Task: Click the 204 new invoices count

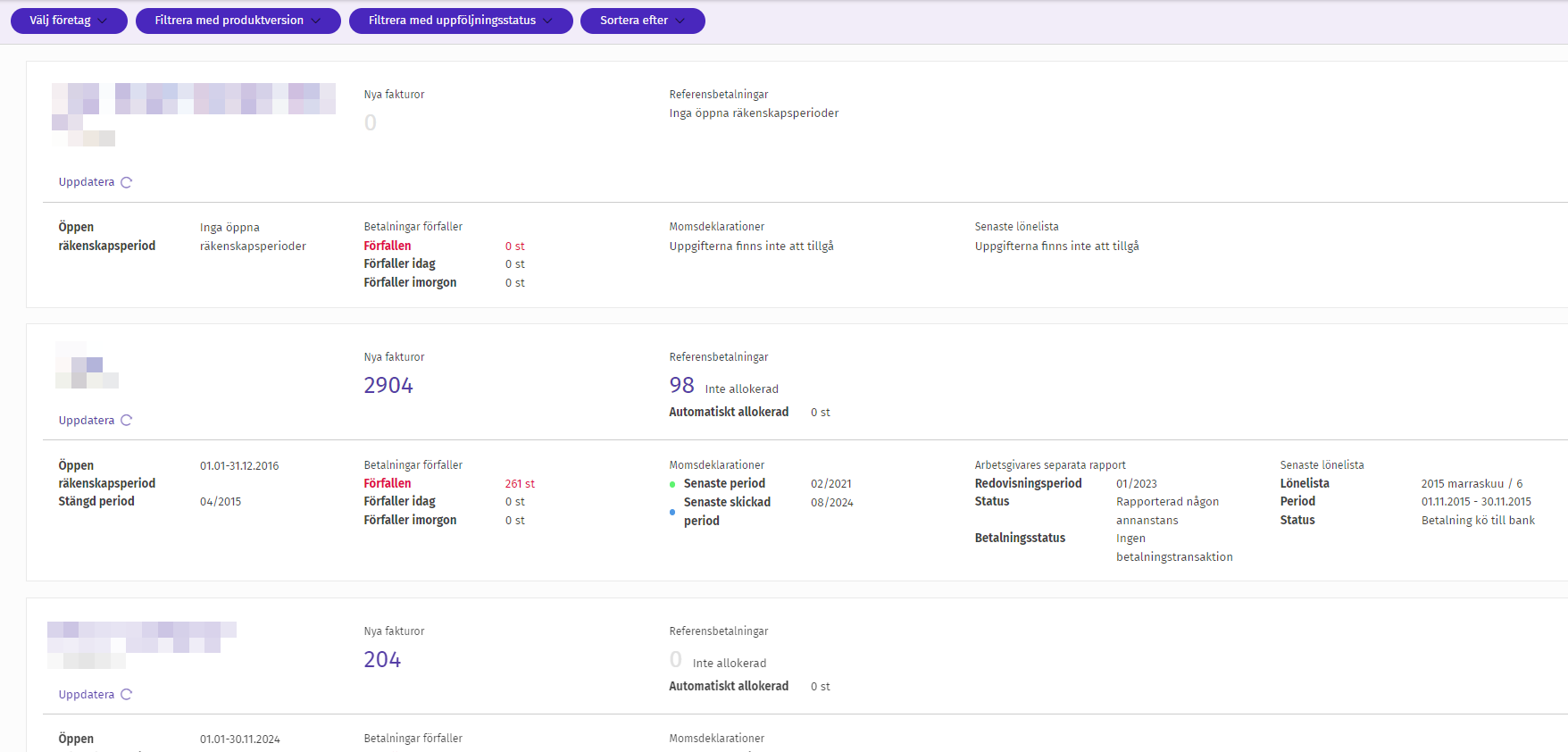Action: click(382, 660)
